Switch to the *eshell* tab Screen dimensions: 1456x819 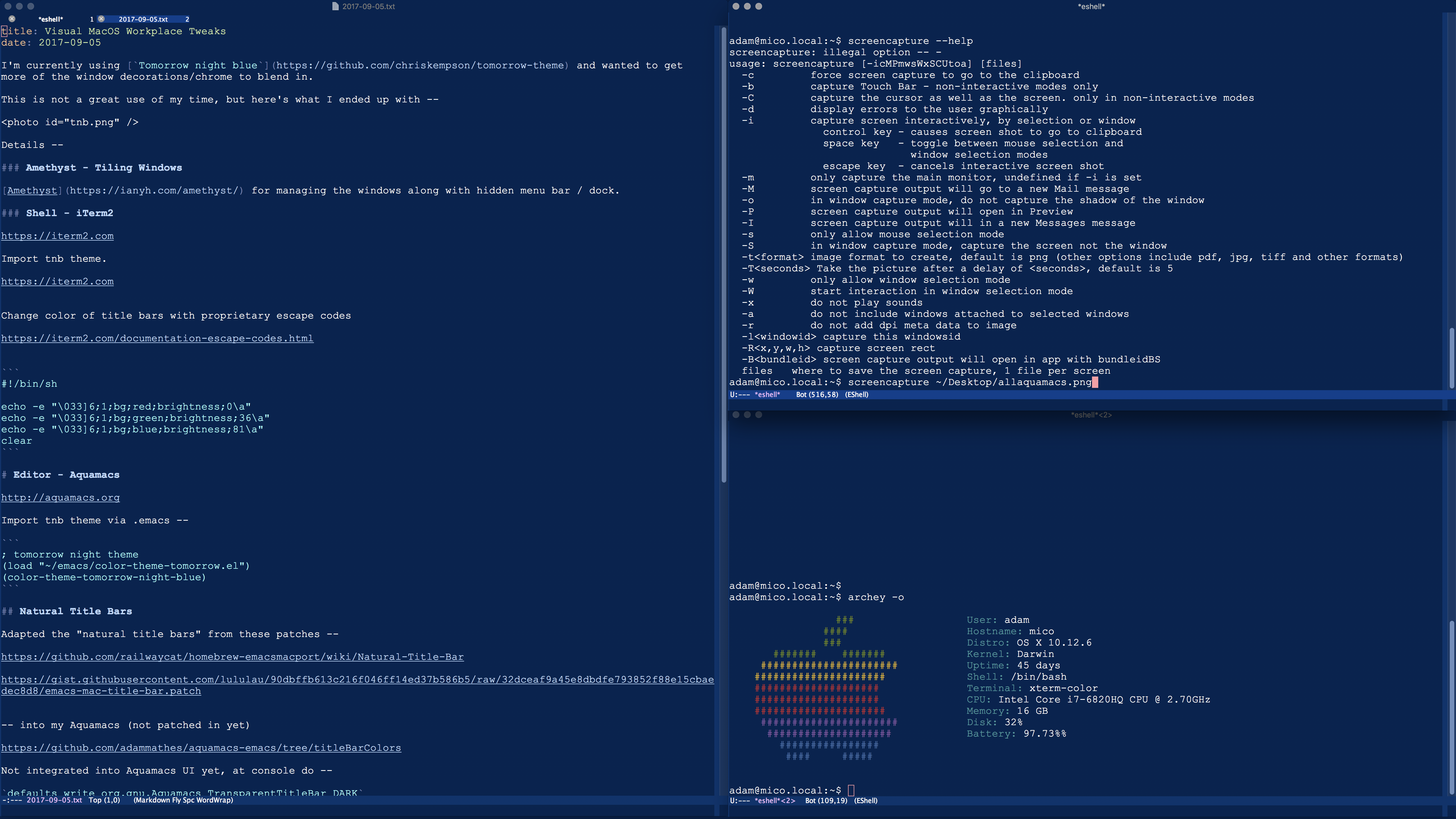pyautogui.click(x=50, y=19)
